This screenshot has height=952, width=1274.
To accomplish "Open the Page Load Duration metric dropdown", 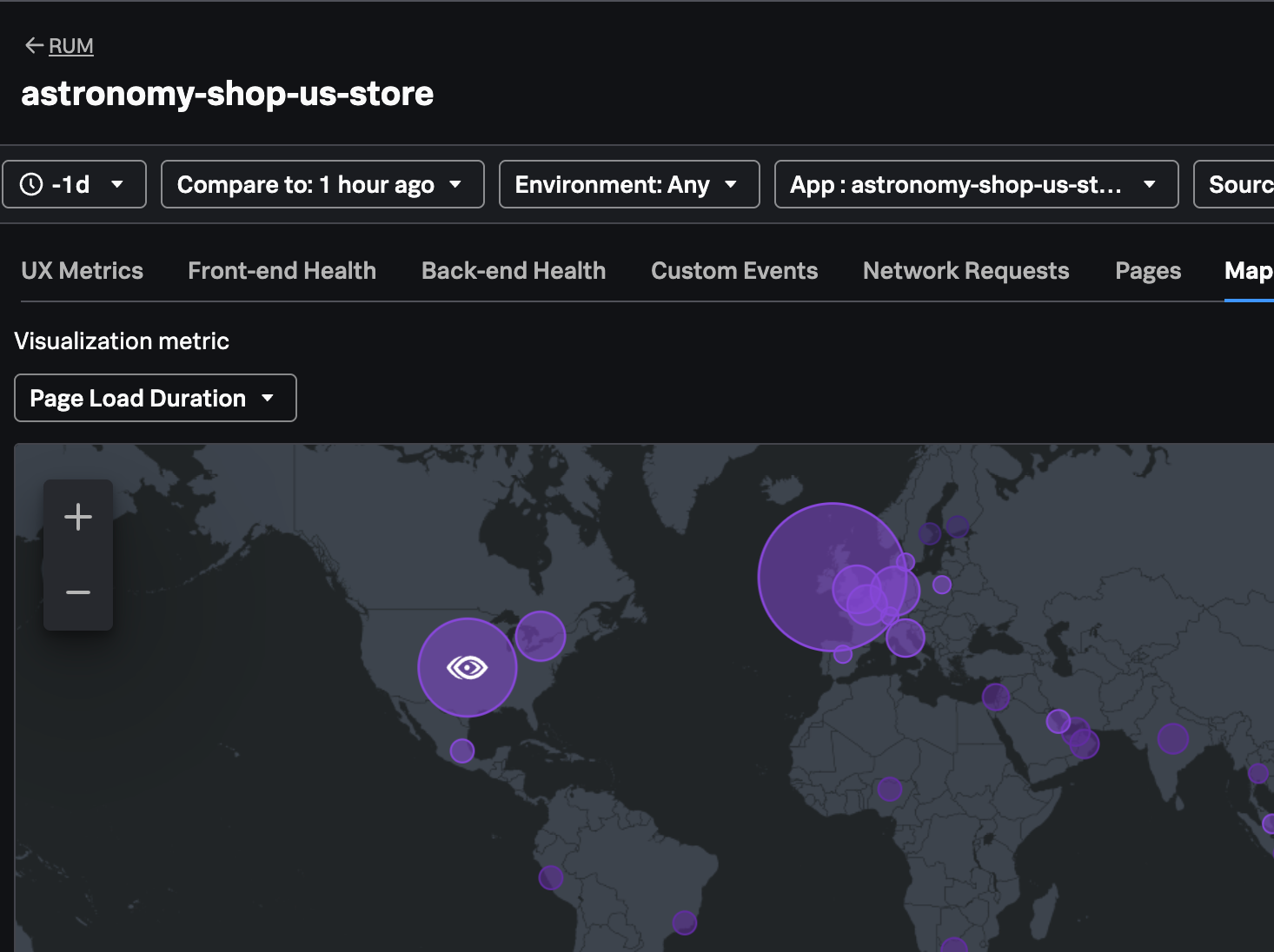I will (x=155, y=397).
